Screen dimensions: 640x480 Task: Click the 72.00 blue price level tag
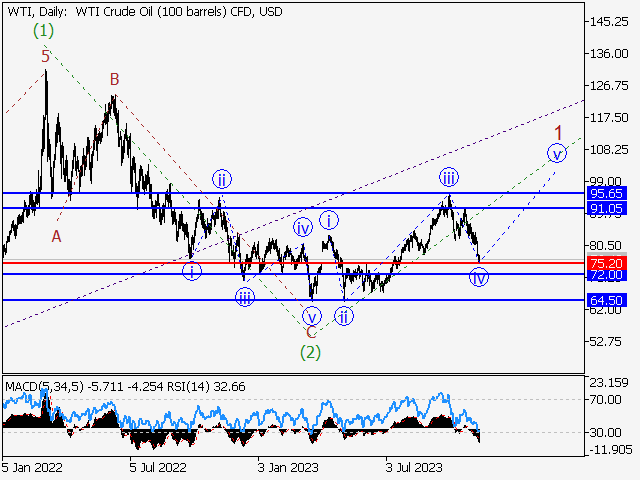[x=606, y=275]
